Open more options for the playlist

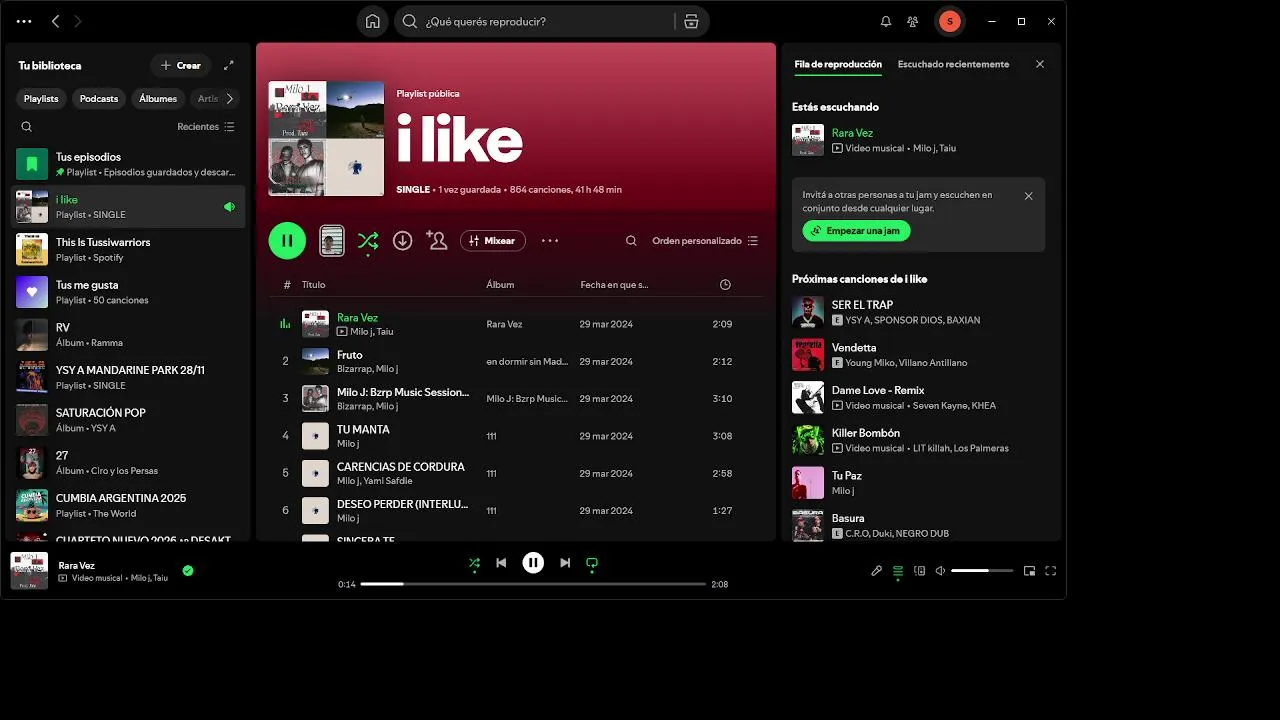(550, 240)
